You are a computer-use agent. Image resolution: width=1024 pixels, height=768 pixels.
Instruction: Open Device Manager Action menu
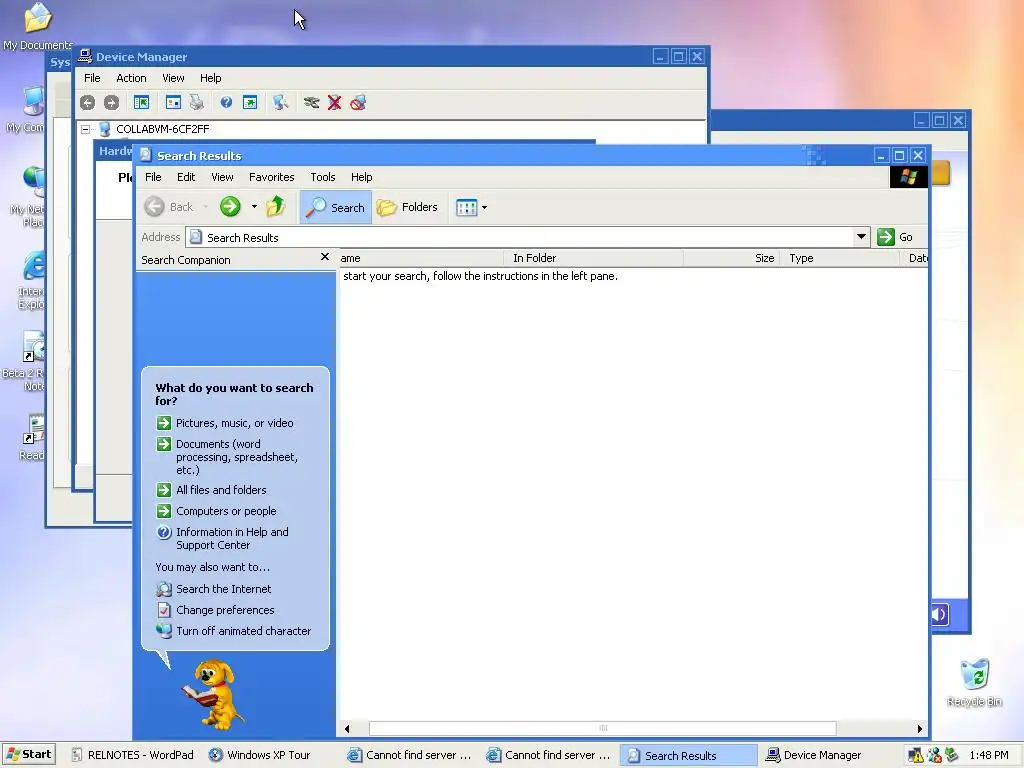pyautogui.click(x=131, y=78)
